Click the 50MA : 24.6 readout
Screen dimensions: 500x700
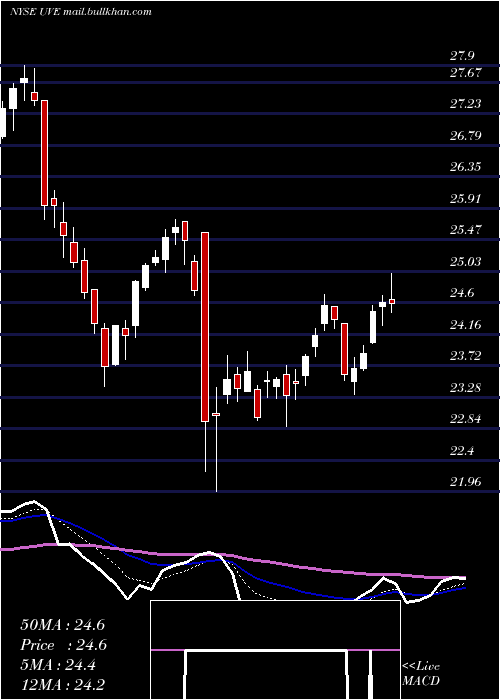62,625
